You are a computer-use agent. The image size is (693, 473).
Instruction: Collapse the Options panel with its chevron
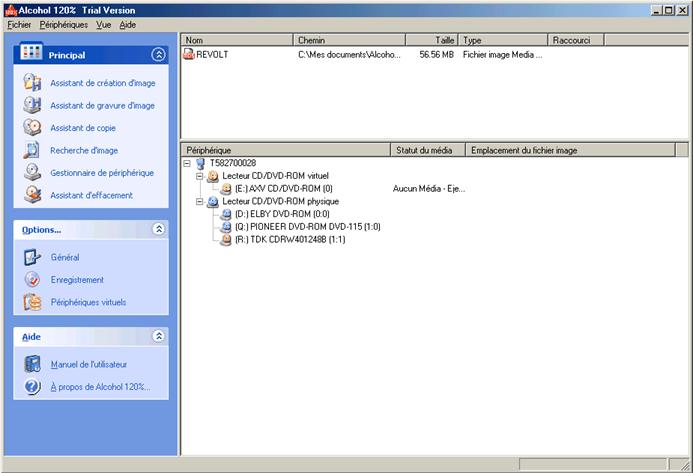[x=159, y=229]
